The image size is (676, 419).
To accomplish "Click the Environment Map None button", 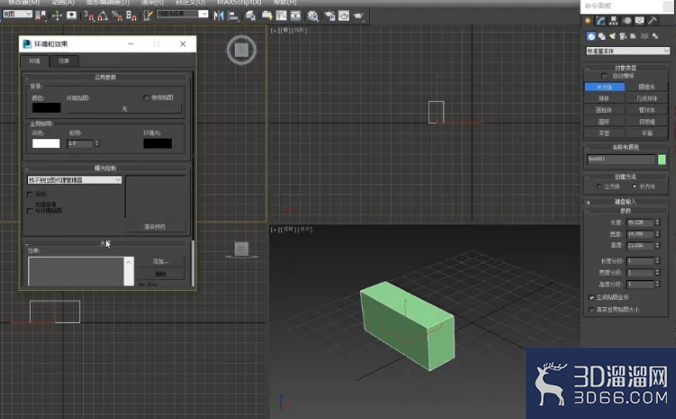I will click(124, 109).
